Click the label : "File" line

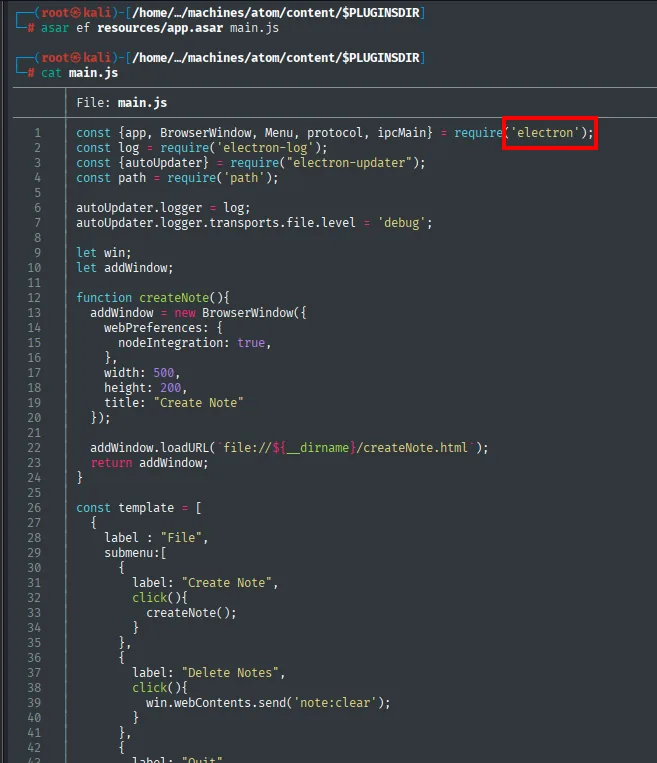click(156, 538)
